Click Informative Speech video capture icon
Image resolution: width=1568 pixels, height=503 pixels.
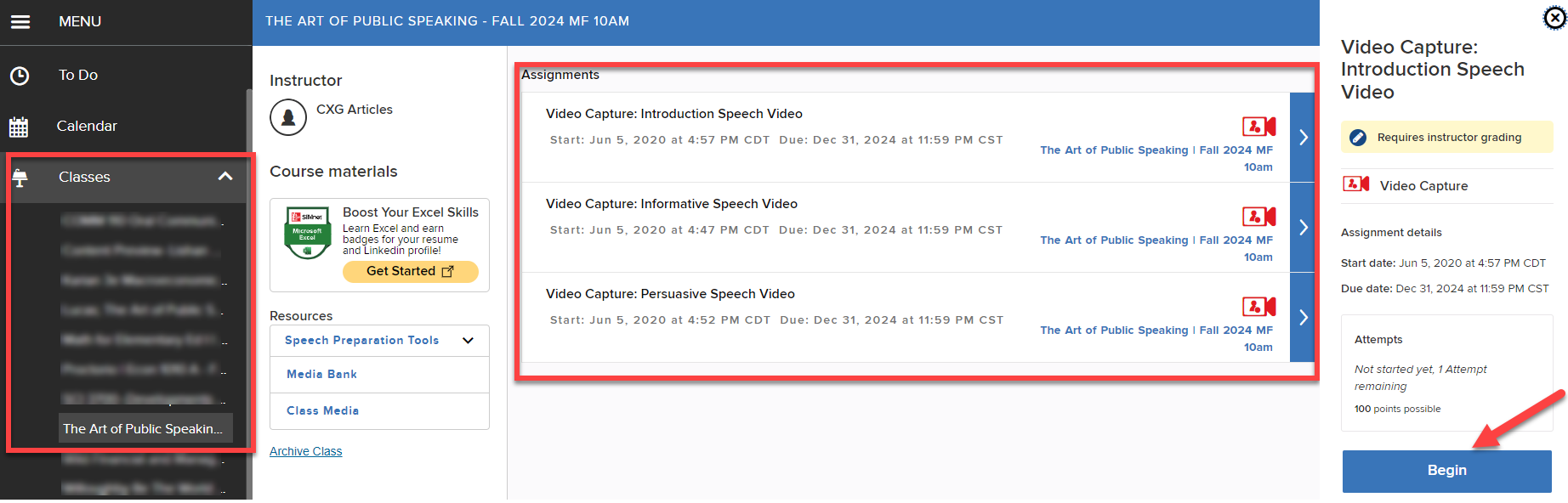pyautogui.click(x=1258, y=217)
